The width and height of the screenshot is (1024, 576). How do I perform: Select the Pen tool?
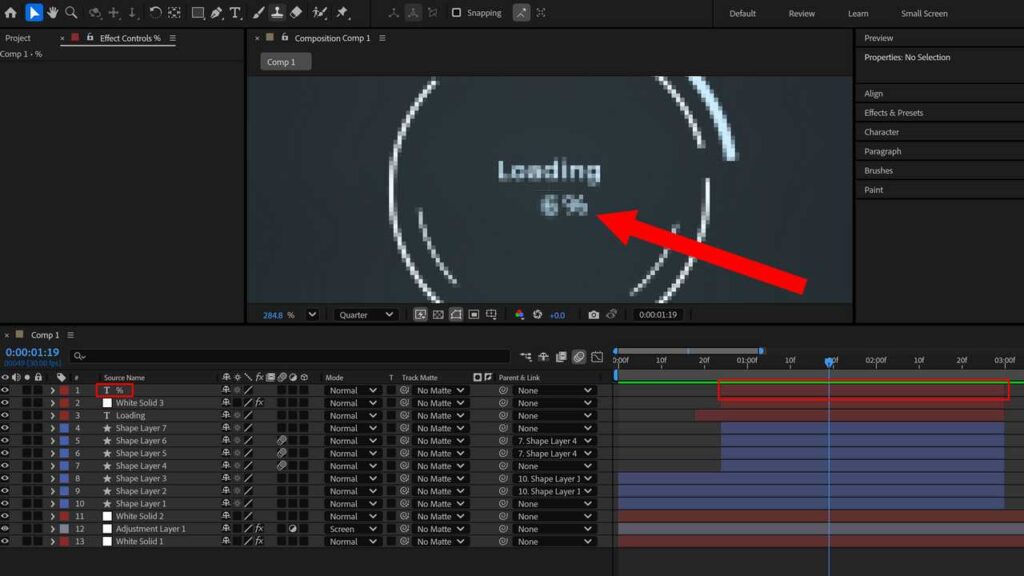point(216,12)
